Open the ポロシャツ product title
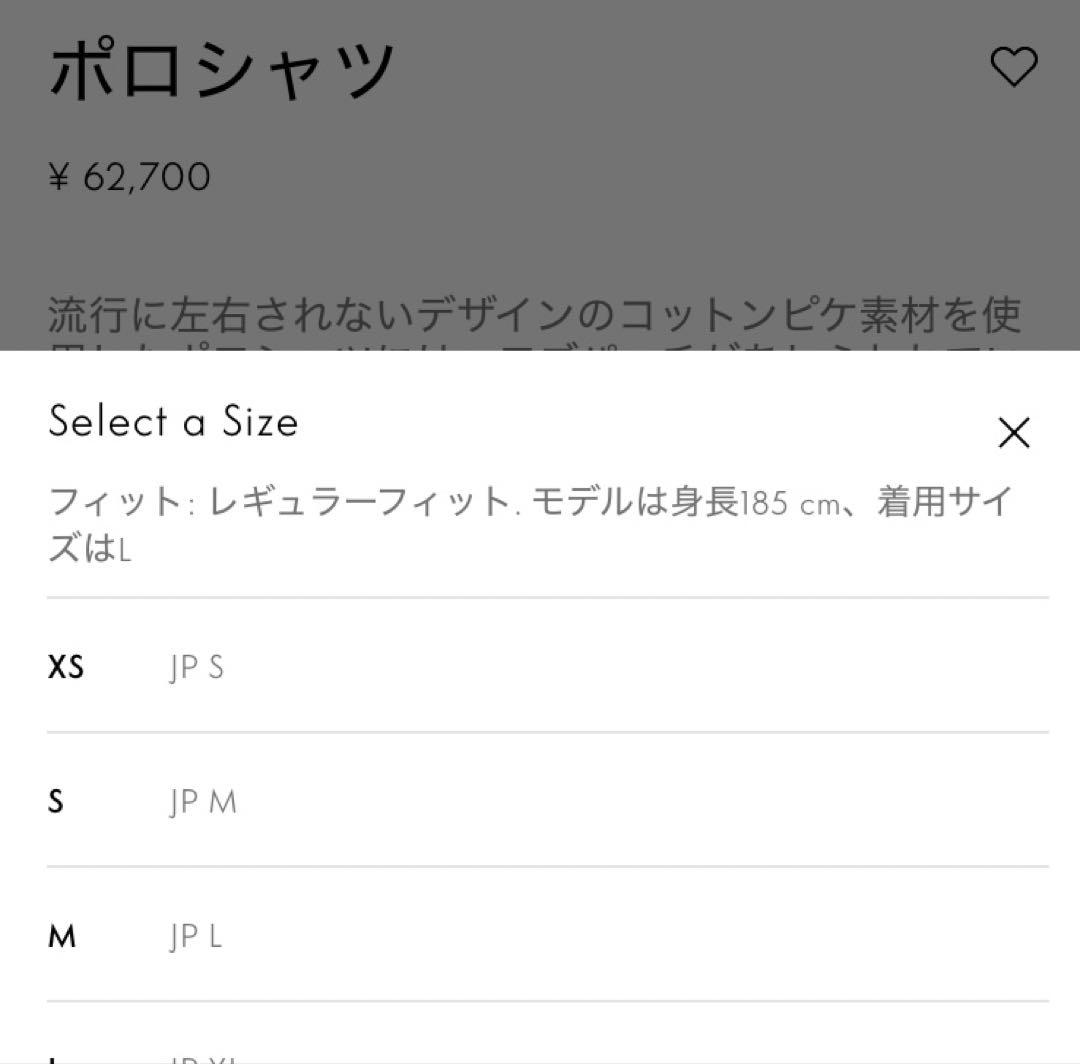The height and width of the screenshot is (1064, 1080). point(222,66)
